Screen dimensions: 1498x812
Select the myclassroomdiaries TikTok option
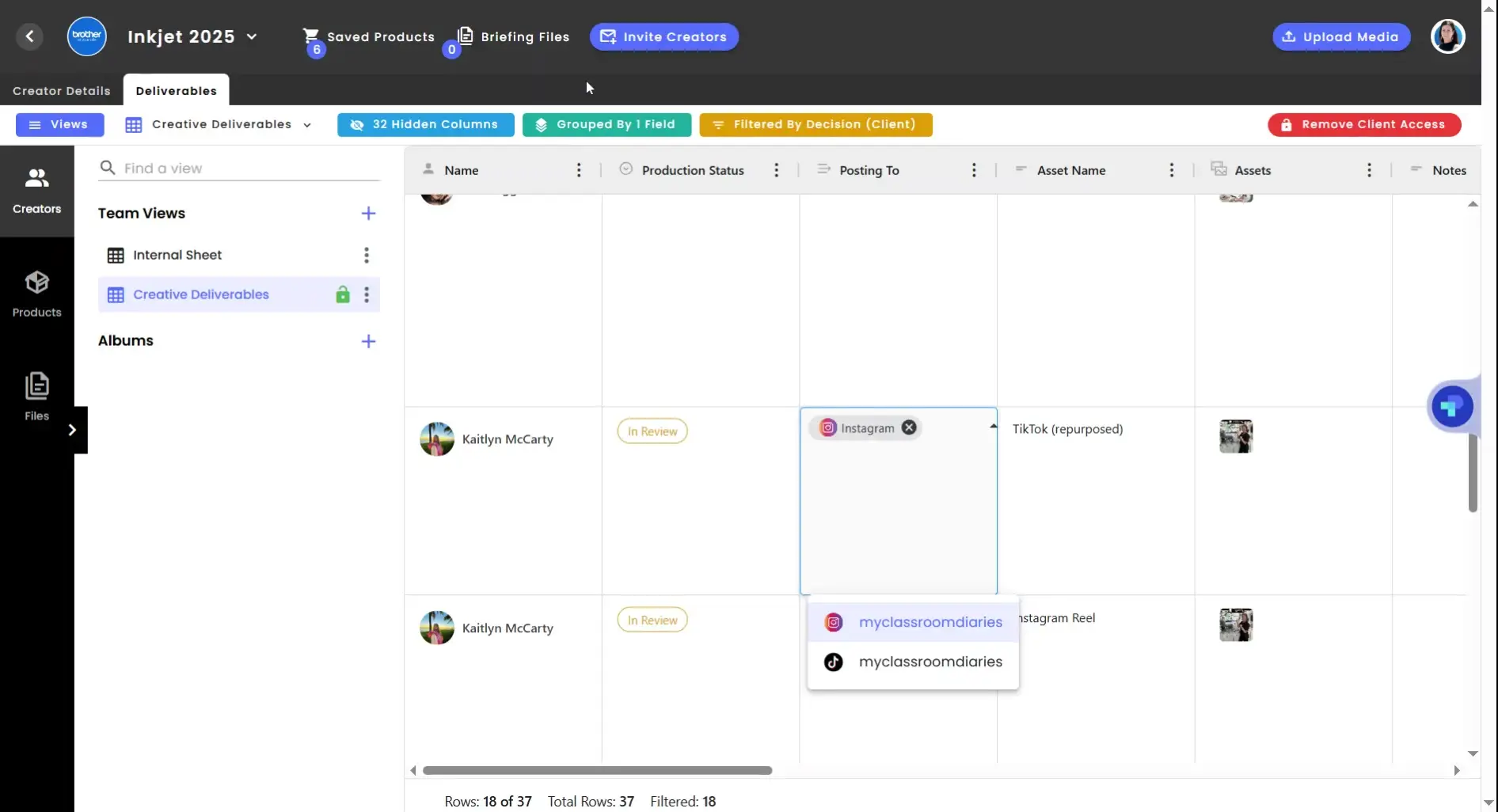point(930,662)
